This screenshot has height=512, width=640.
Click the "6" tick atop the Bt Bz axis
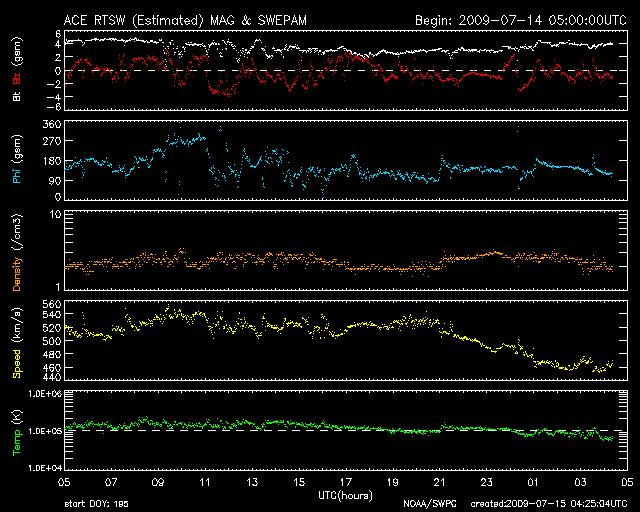click(58, 33)
